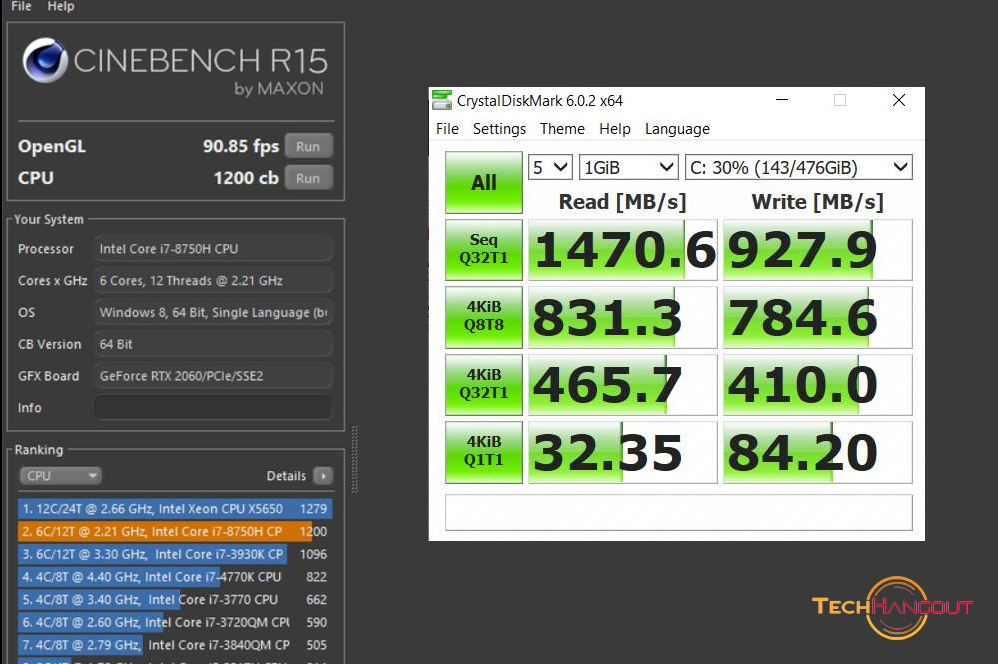Click the Seq write result 927.9
This screenshot has width=998, height=664.
pyautogui.click(x=818, y=250)
